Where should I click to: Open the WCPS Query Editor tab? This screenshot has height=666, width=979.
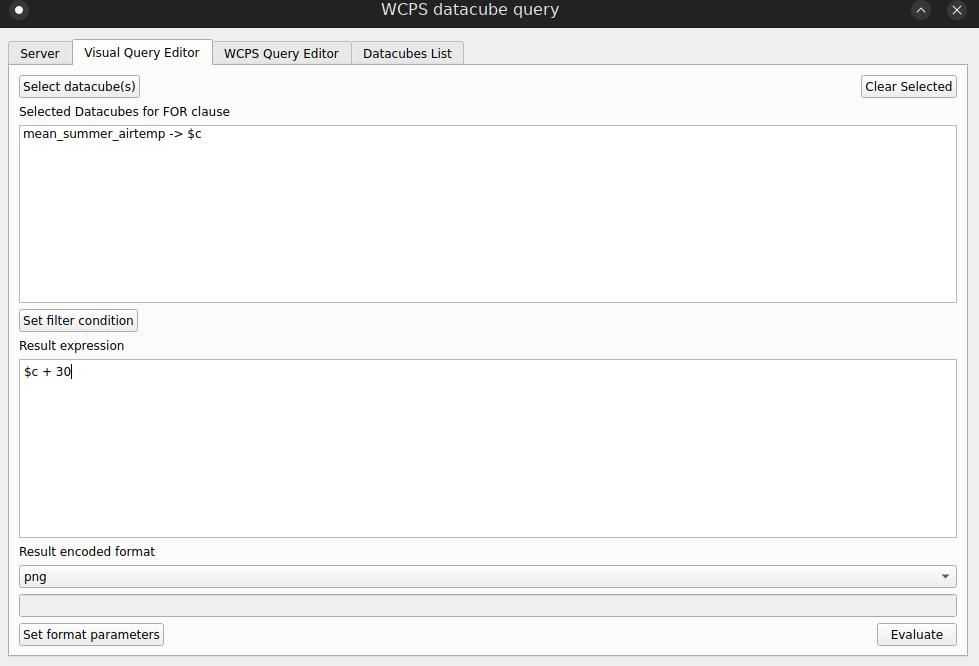pos(281,54)
